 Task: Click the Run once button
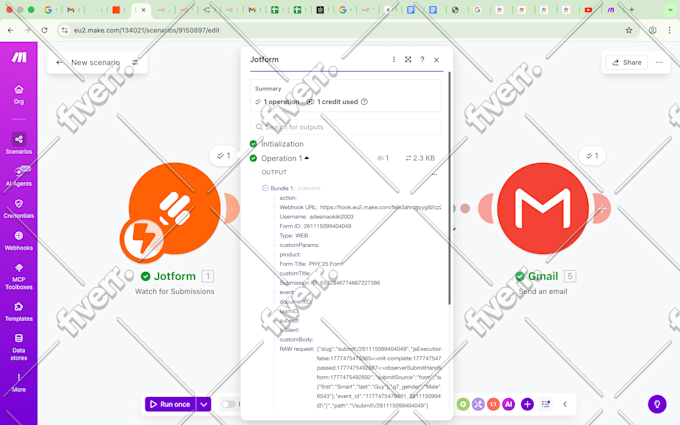[170, 404]
